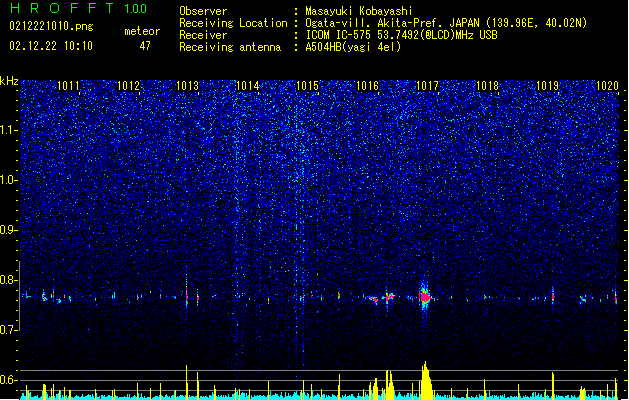
Task: Select the version number 1.00
Action: coord(136,8)
